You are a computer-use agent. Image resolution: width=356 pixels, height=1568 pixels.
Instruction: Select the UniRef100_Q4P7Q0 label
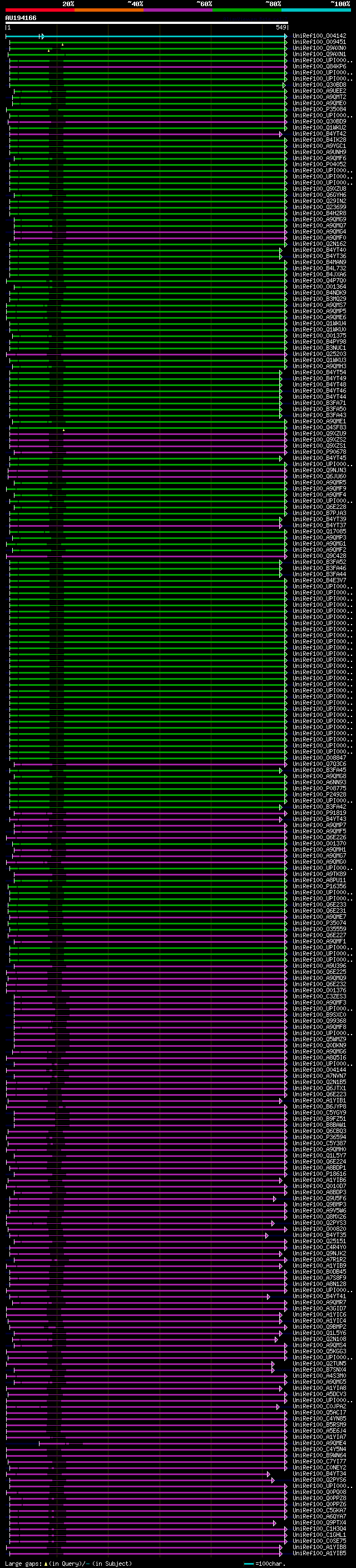319,280
